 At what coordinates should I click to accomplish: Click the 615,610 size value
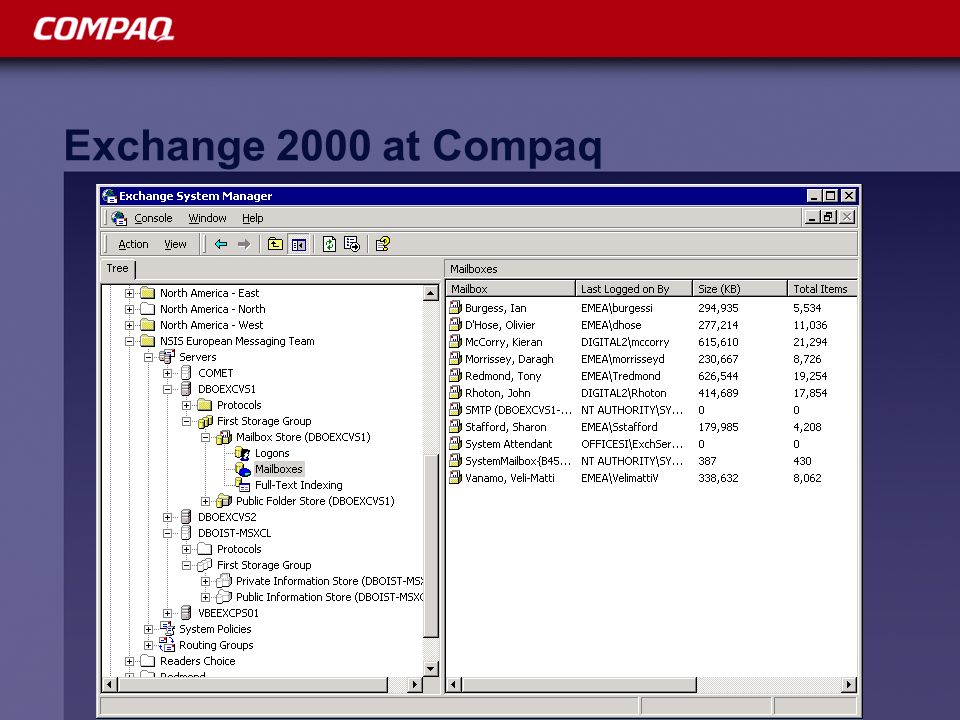pos(718,342)
